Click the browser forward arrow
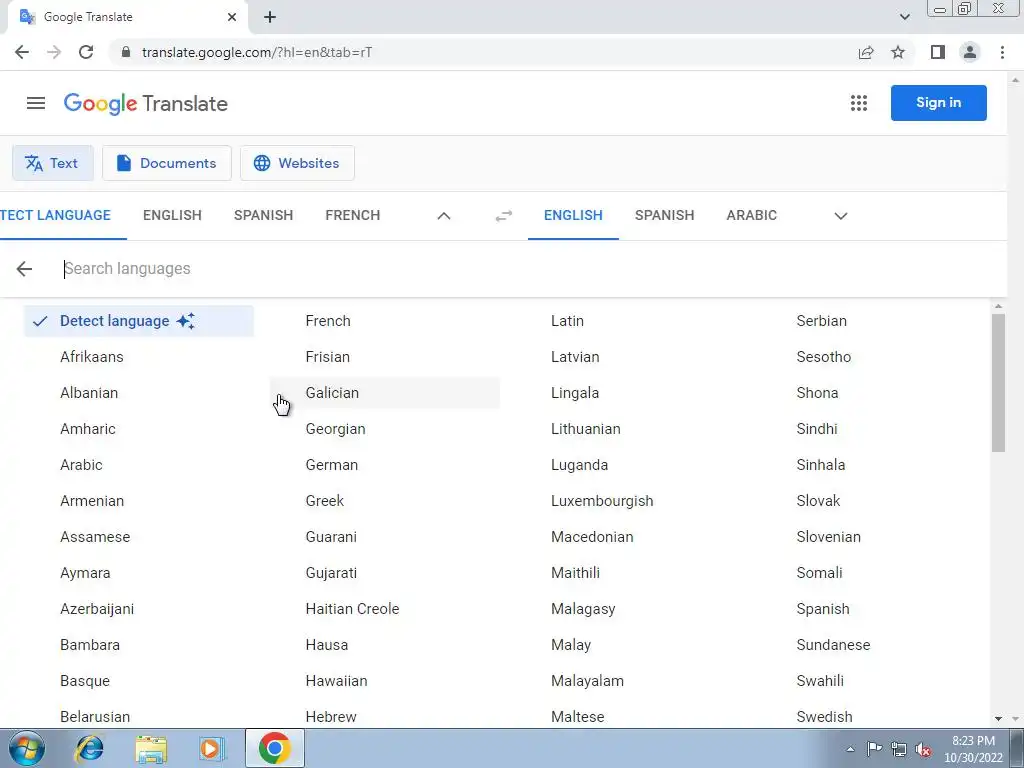The width and height of the screenshot is (1024, 768). 54,52
